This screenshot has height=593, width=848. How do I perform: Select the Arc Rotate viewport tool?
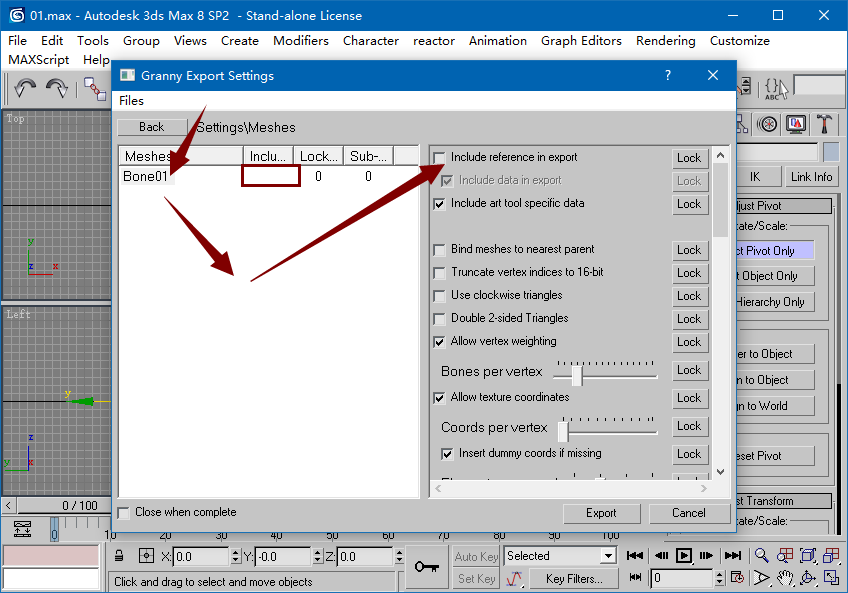point(807,578)
